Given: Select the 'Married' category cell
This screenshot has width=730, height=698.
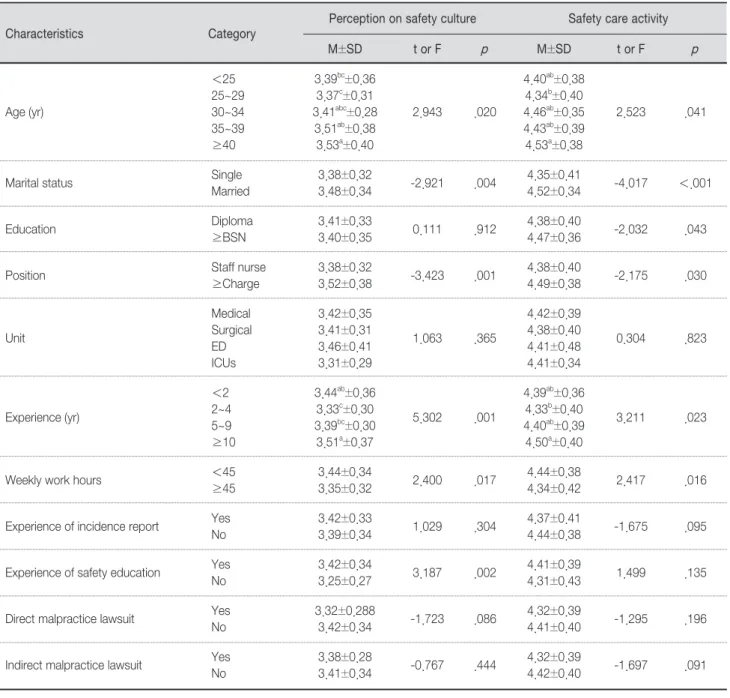Looking at the screenshot, I should pos(230,191).
